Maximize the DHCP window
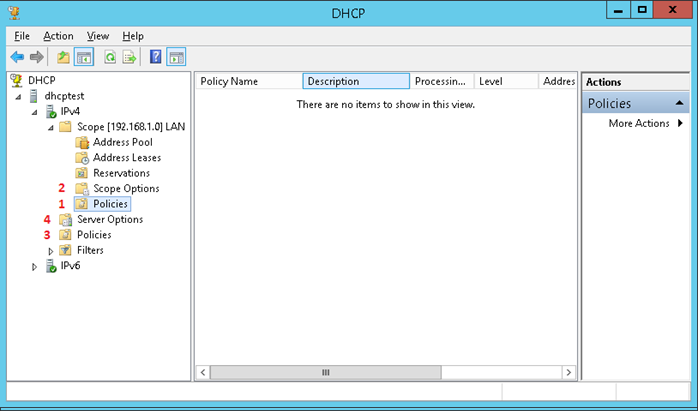 click(x=641, y=10)
